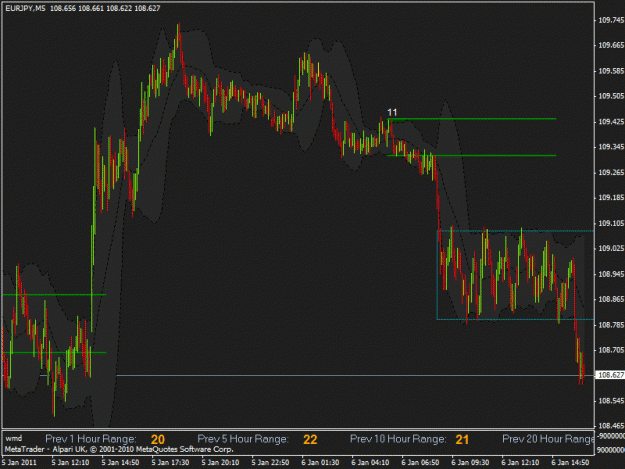Viewport: 625px width, 469px height.
Task: Click the 6 Jan 14:50 time label
Action: coord(570,463)
